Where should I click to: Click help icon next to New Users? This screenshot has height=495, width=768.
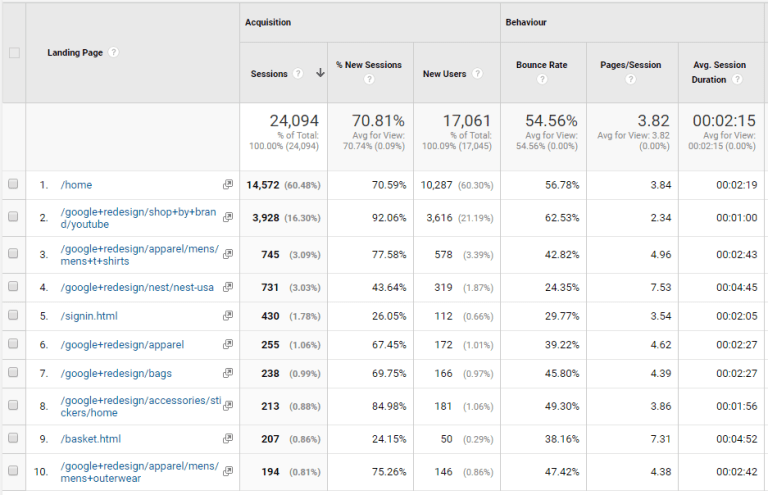click(x=477, y=73)
